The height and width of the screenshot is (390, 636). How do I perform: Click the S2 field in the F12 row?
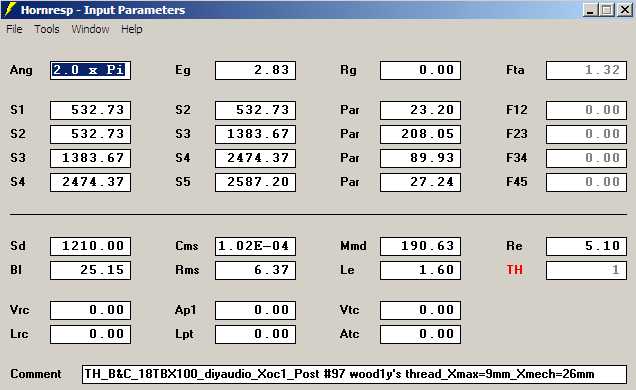[x=256, y=110]
